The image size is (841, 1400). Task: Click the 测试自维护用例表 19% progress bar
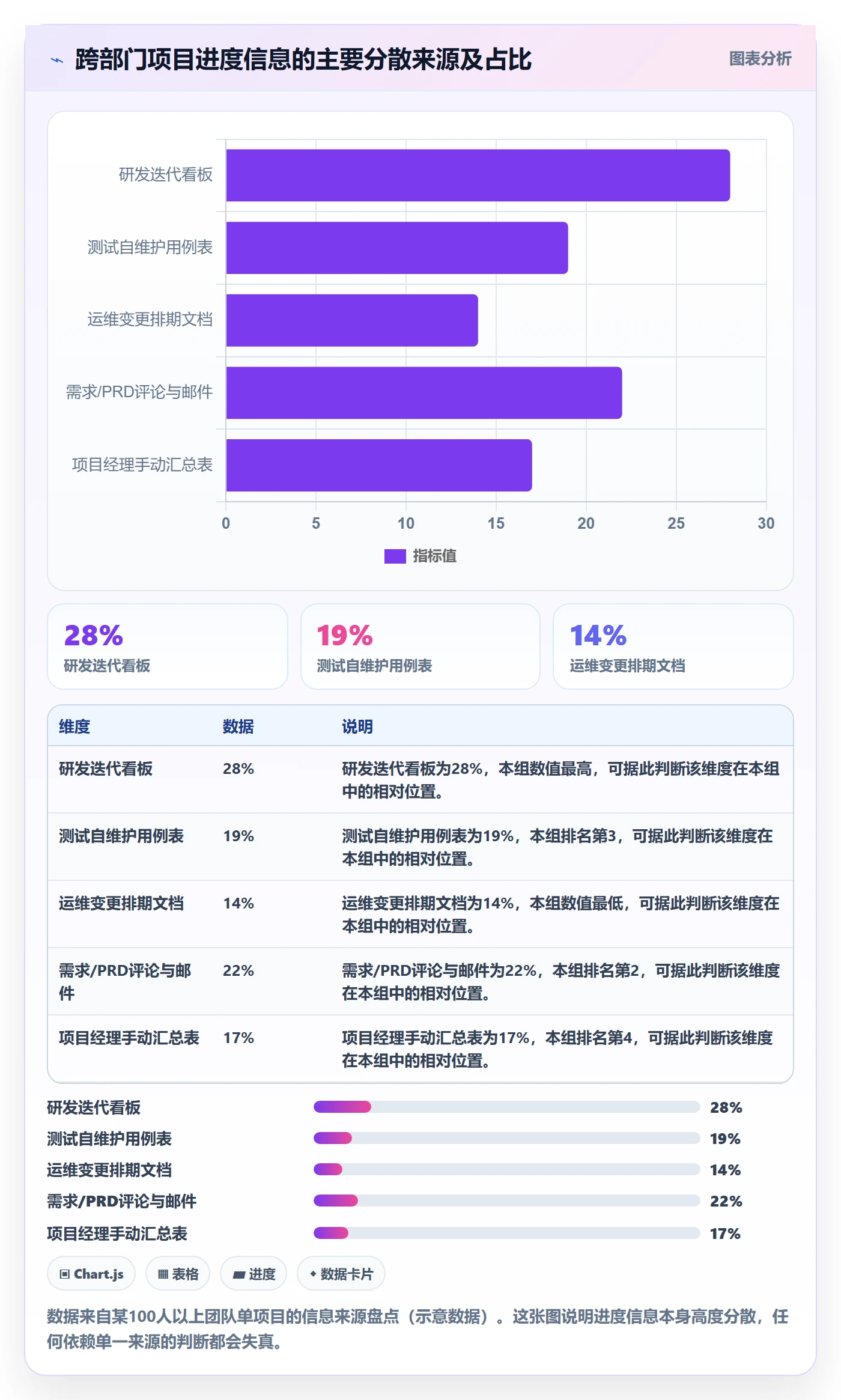(x=507, y=1138)
